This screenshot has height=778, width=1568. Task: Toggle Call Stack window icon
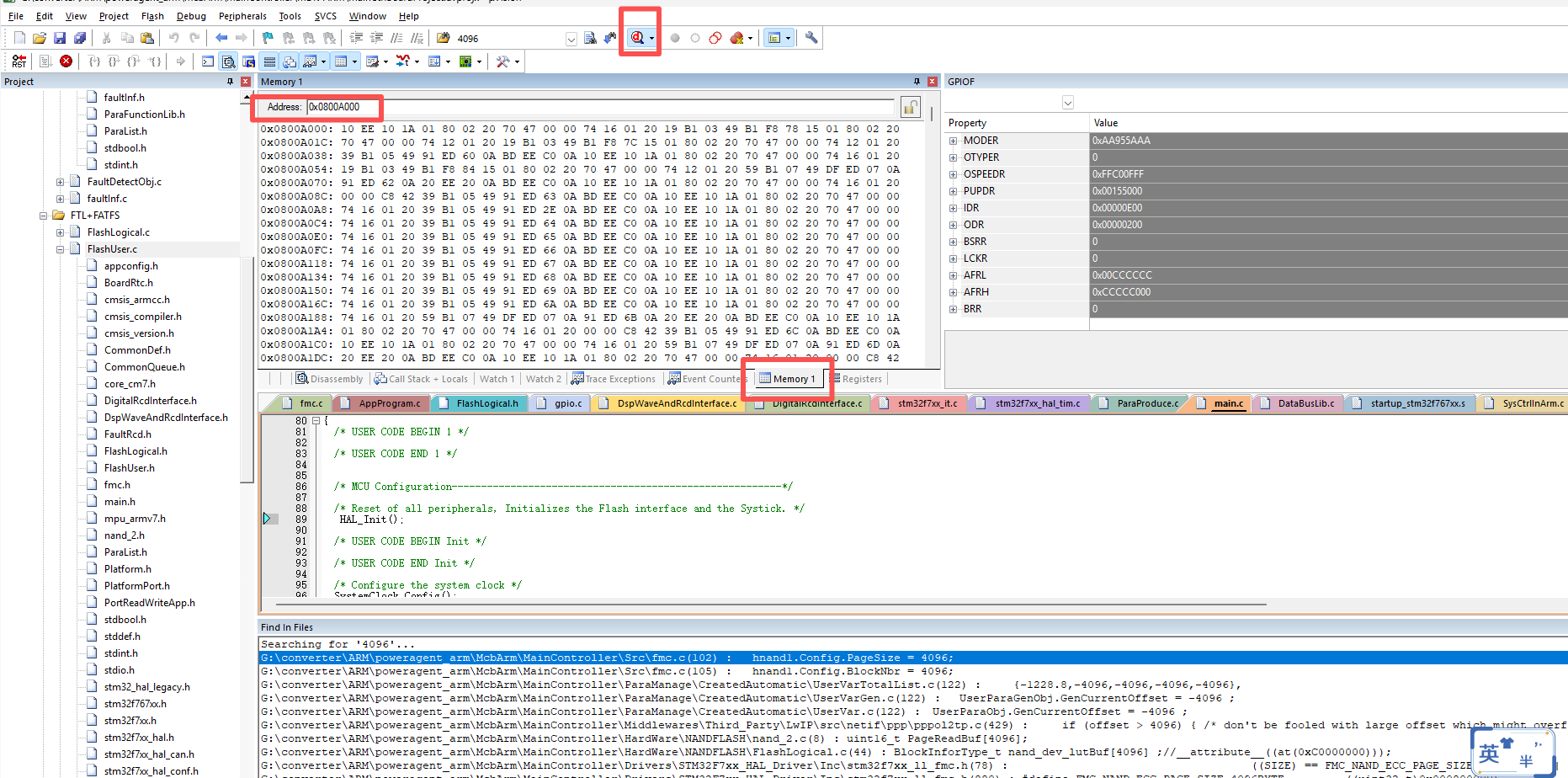[x=290, y=61]
